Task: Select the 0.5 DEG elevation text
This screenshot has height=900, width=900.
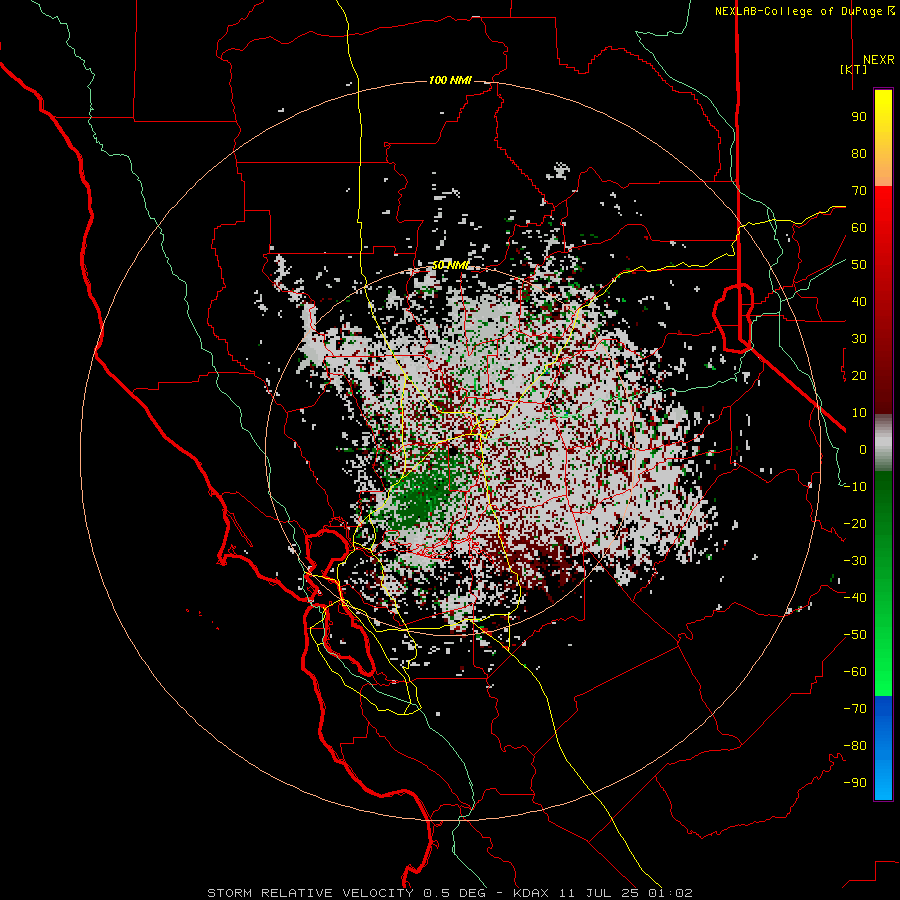Action: [x=455, y=893]
